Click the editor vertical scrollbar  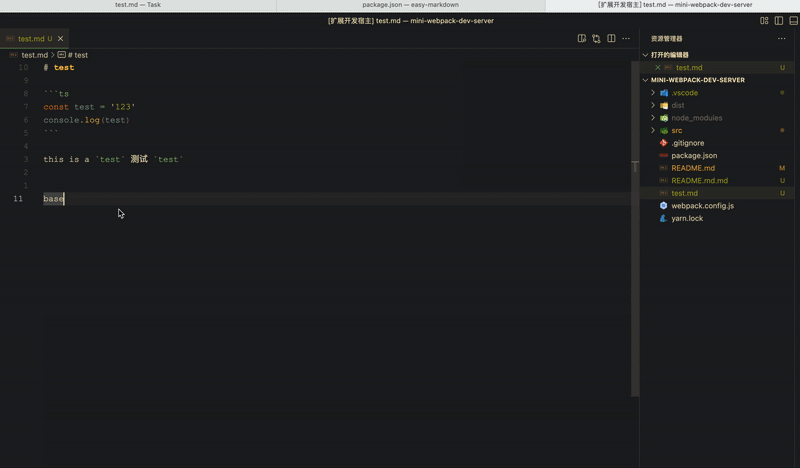click(x=635, y=229)
